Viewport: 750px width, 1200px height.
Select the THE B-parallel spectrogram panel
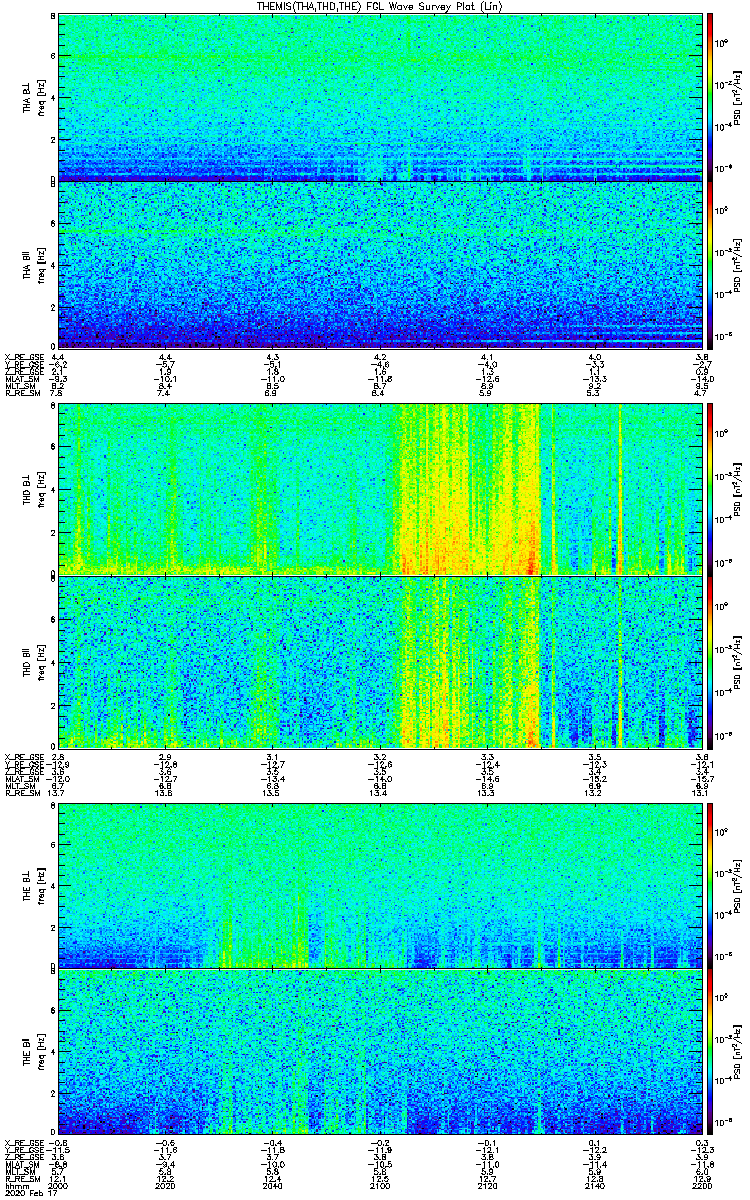coord(380,1053)
